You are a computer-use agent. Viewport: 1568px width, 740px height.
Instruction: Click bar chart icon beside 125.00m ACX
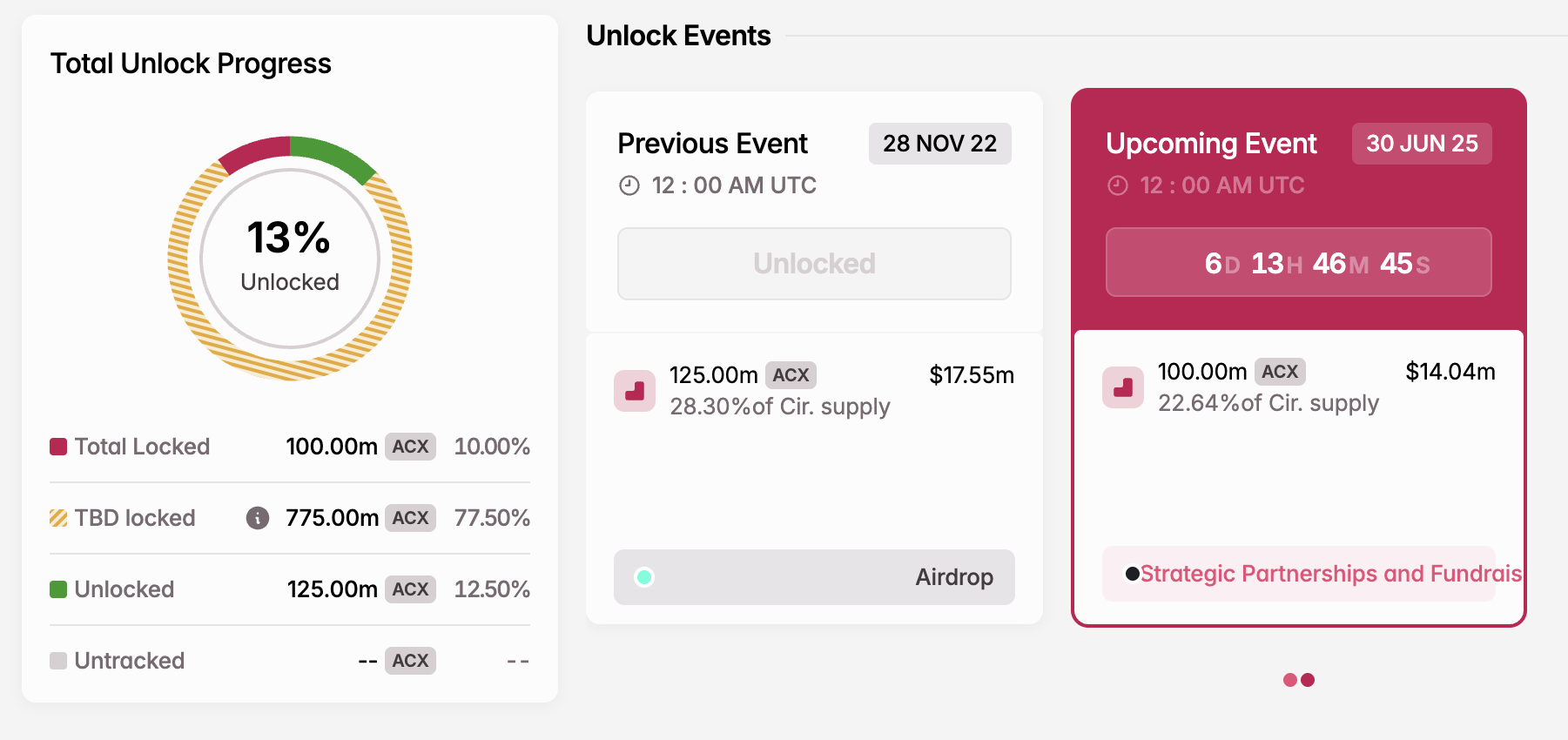pyautogui.click(x=635, y=392)
